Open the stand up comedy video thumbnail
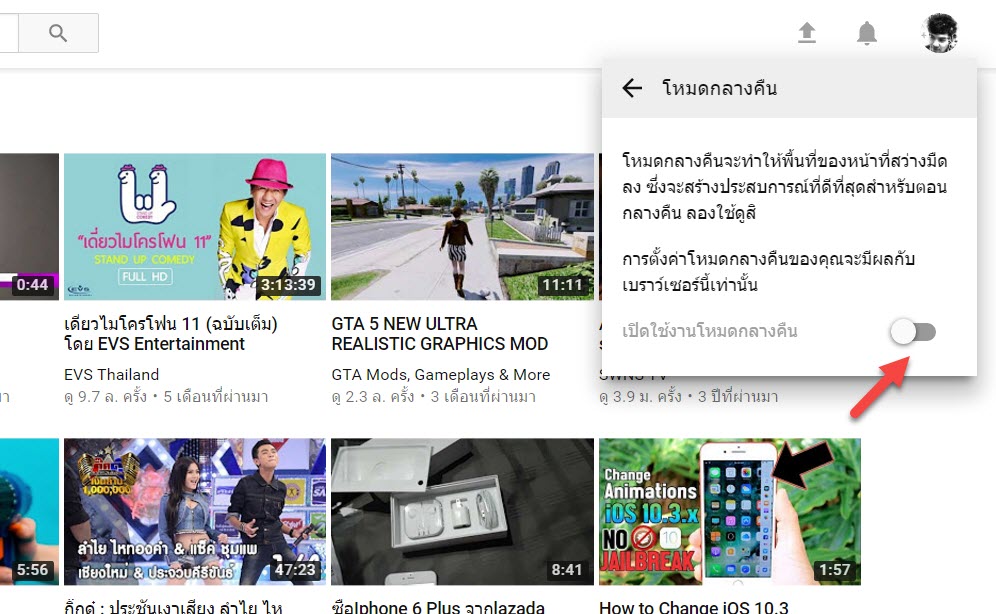Viewport: 996px width, 614px height. pyautogui.click(x=195, y=226)
